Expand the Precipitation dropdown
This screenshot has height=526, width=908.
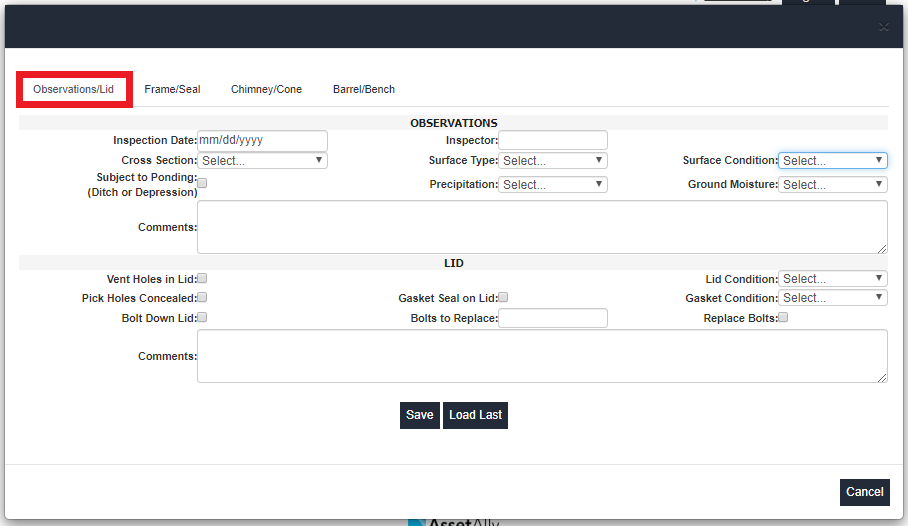click(x=553, y=184)
